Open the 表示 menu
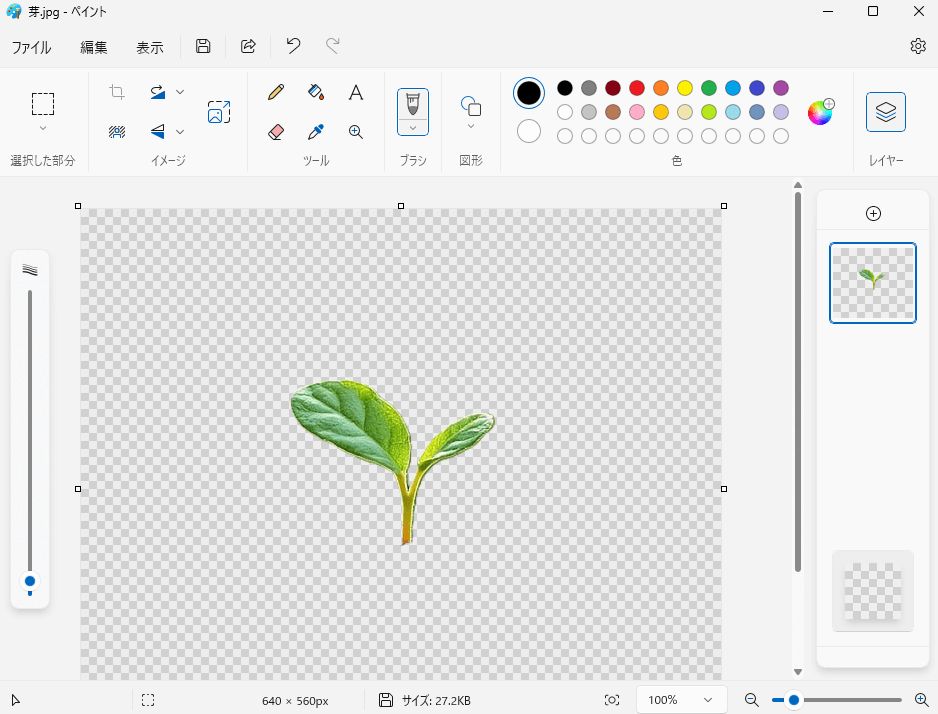The height and width of the screenshot is (714, 938). (x=150, y=47)
